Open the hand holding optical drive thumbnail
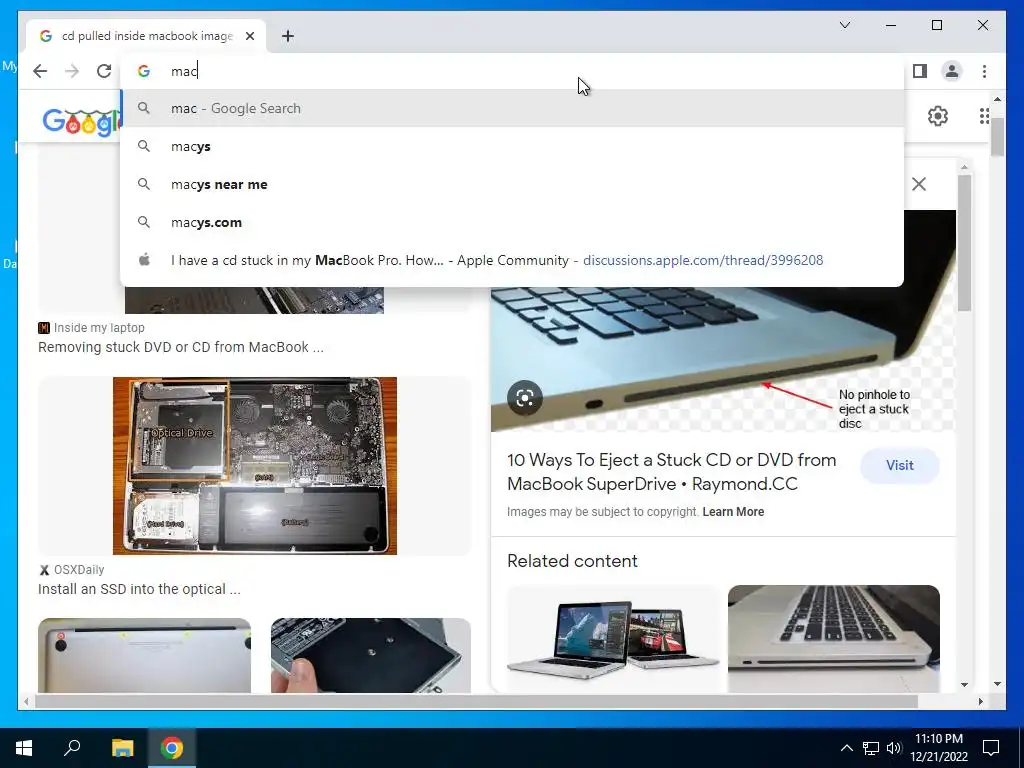 click(371, 655)
